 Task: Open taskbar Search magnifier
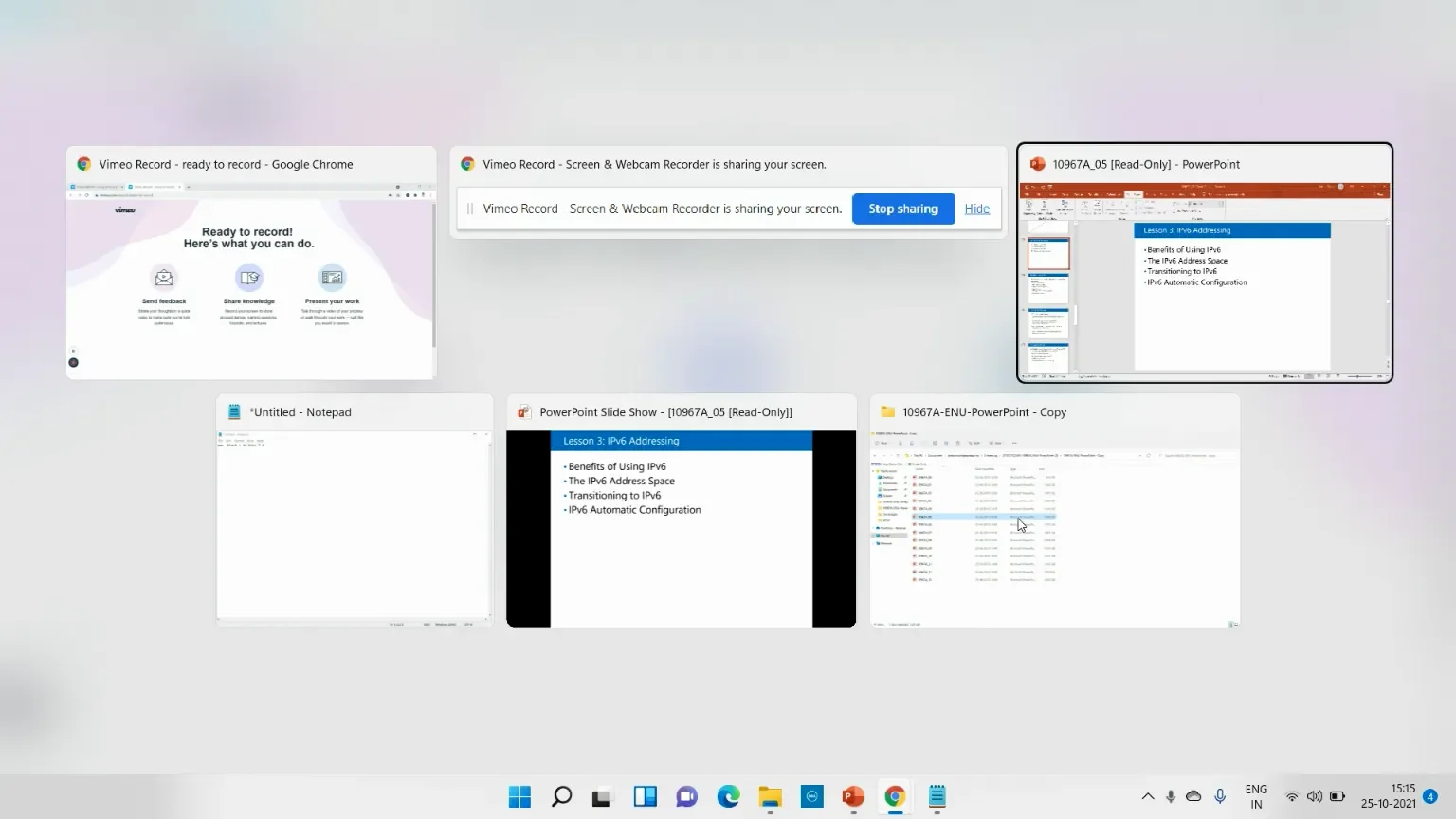pyautogui.click(x=561, y=797)
